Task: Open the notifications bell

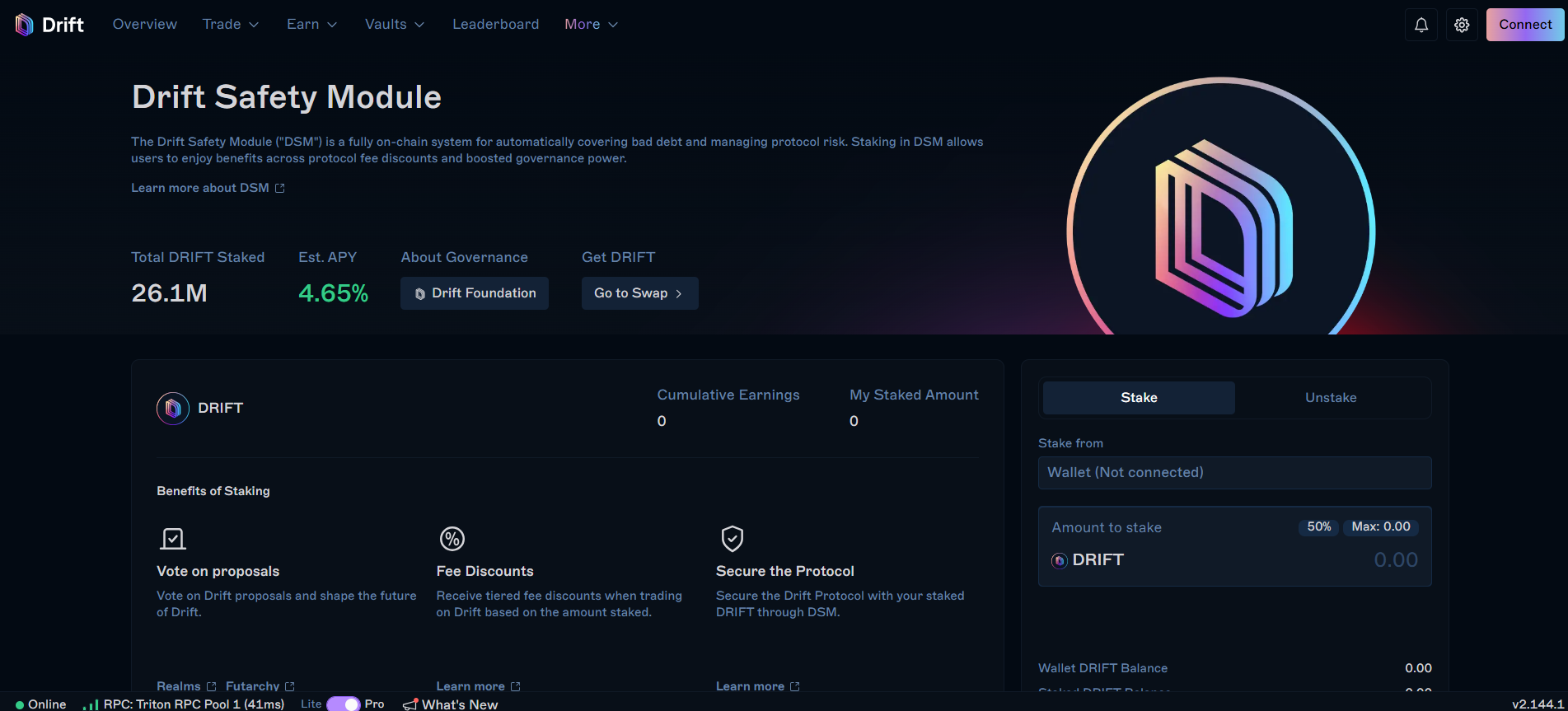Action: (x=1421, y=25)
